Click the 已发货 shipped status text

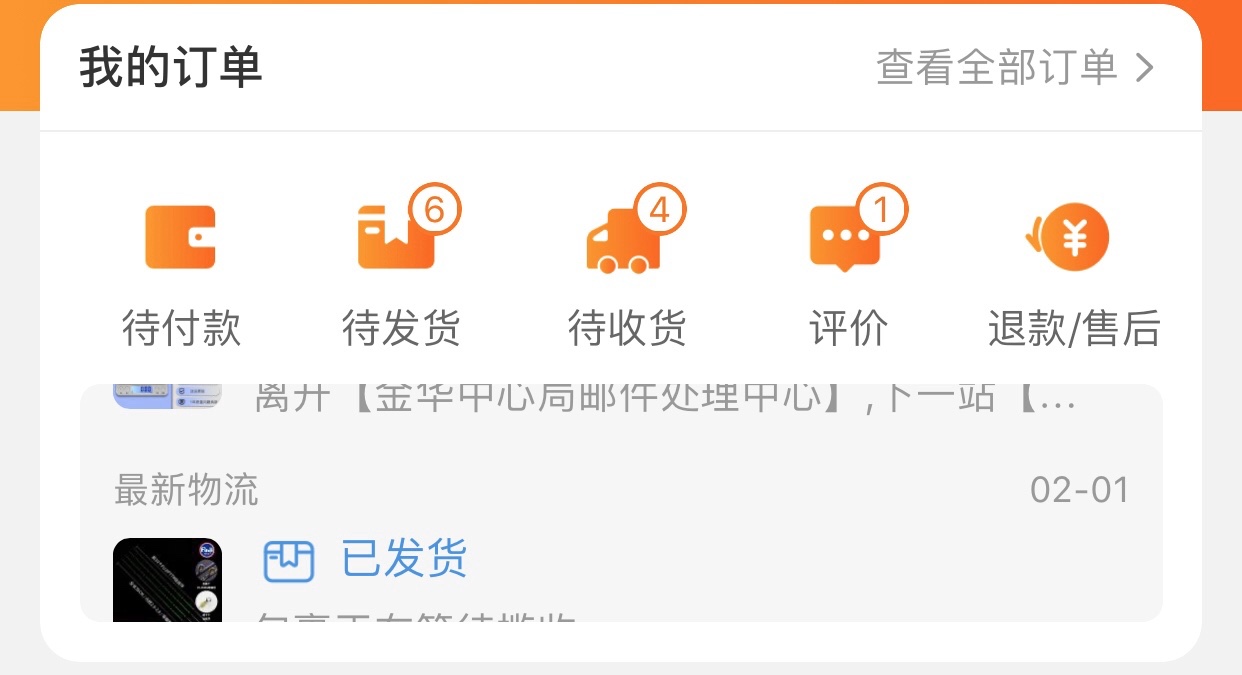click(405, 560)
